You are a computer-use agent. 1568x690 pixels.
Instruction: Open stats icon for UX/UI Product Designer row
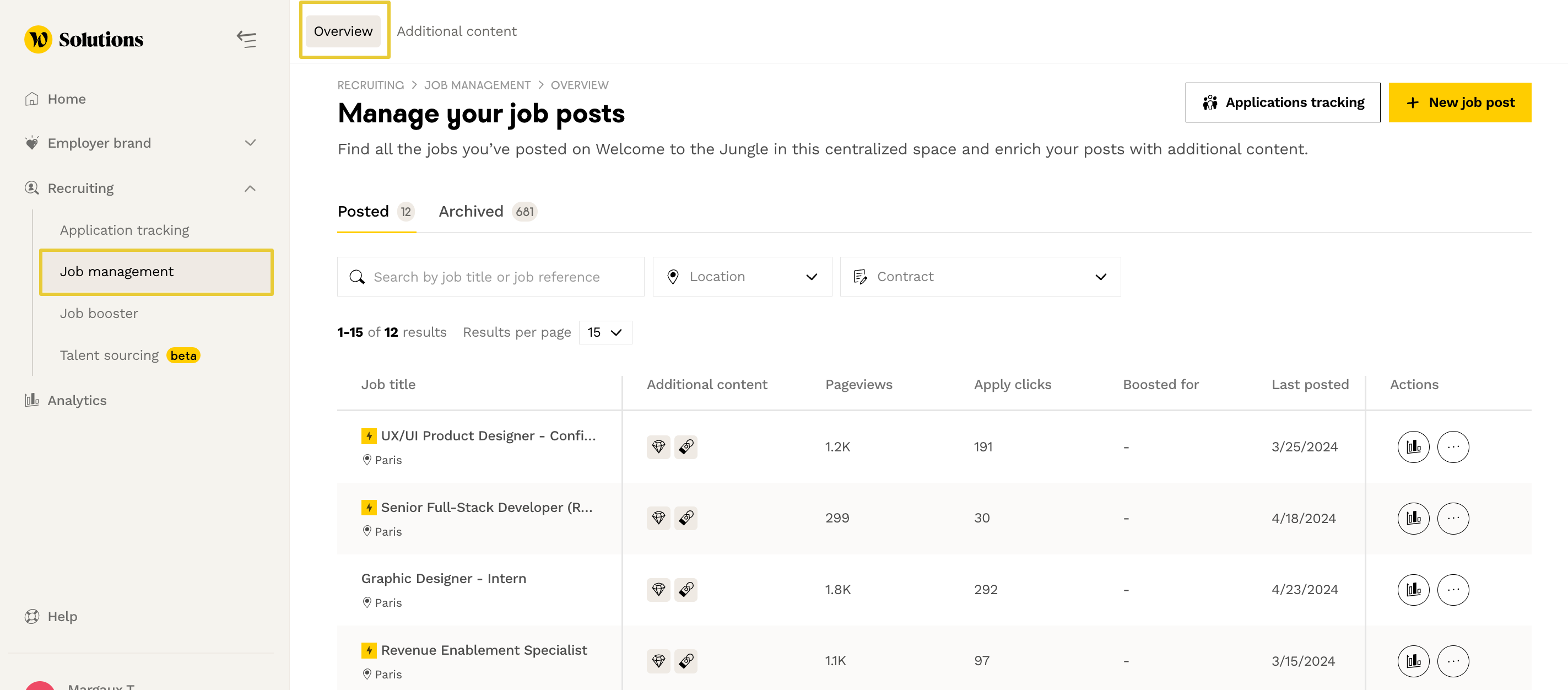tap(1413, 447)
